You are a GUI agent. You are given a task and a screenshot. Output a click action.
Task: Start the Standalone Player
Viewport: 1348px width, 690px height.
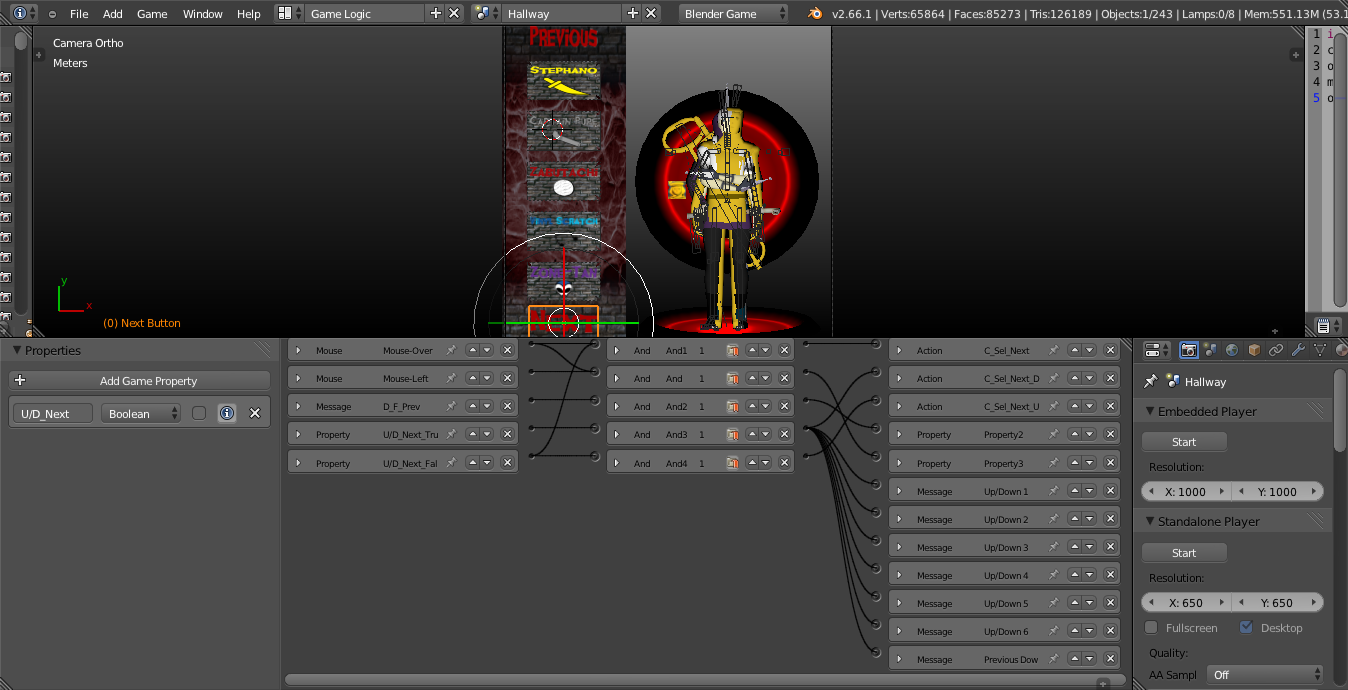(x=1184, y=552)
